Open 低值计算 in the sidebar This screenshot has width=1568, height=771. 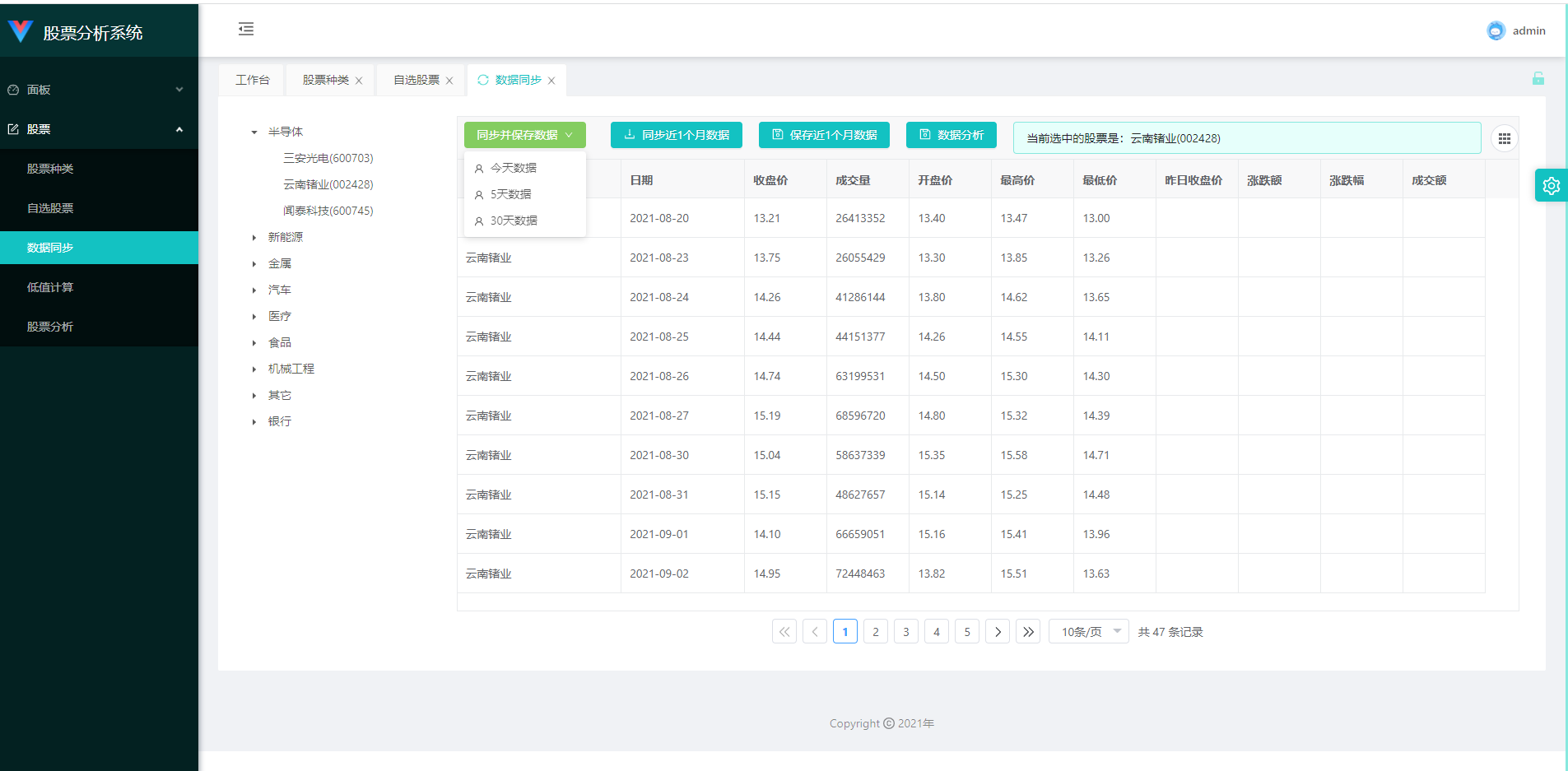coord(99,287)
